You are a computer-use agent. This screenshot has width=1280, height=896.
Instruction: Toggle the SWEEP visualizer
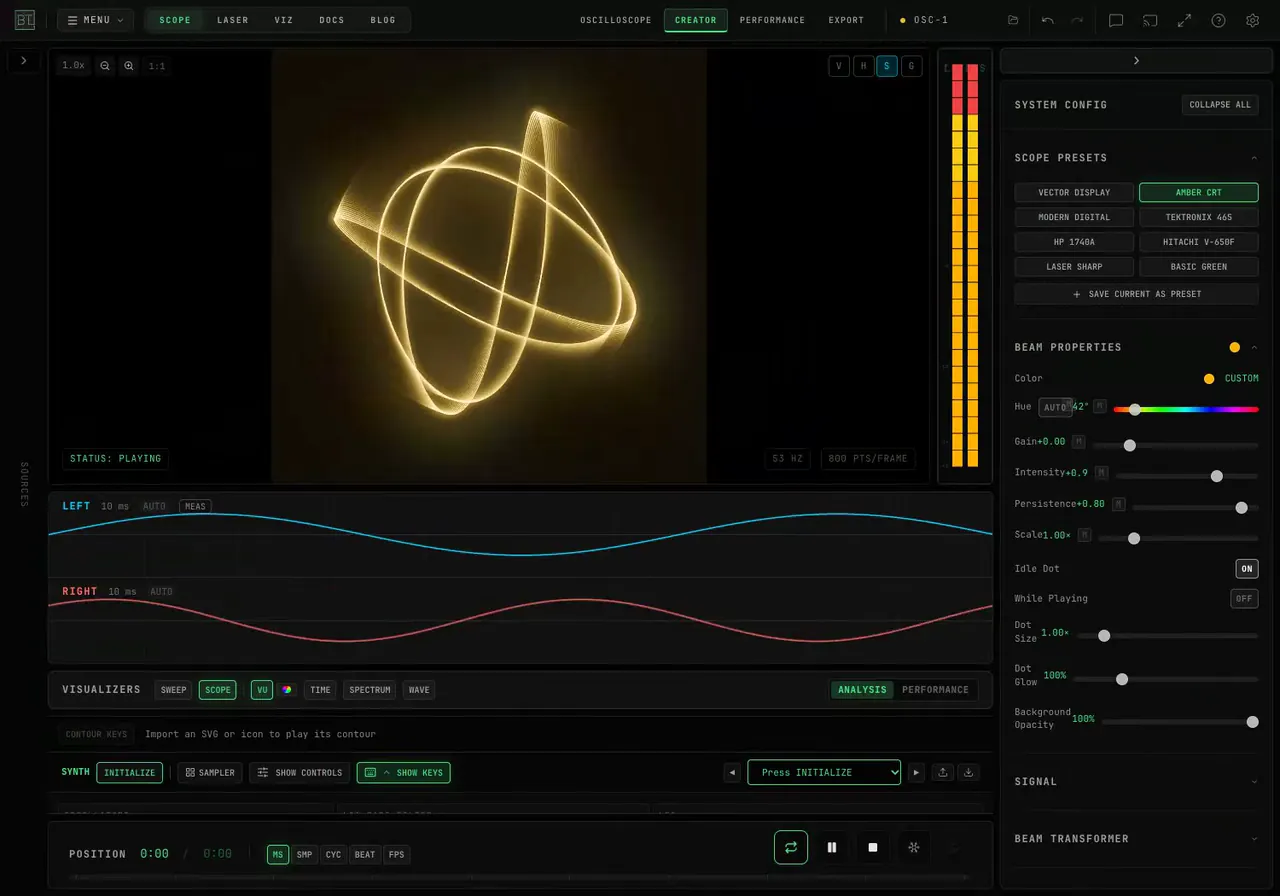pyautogui.click(x=174, y=689)
